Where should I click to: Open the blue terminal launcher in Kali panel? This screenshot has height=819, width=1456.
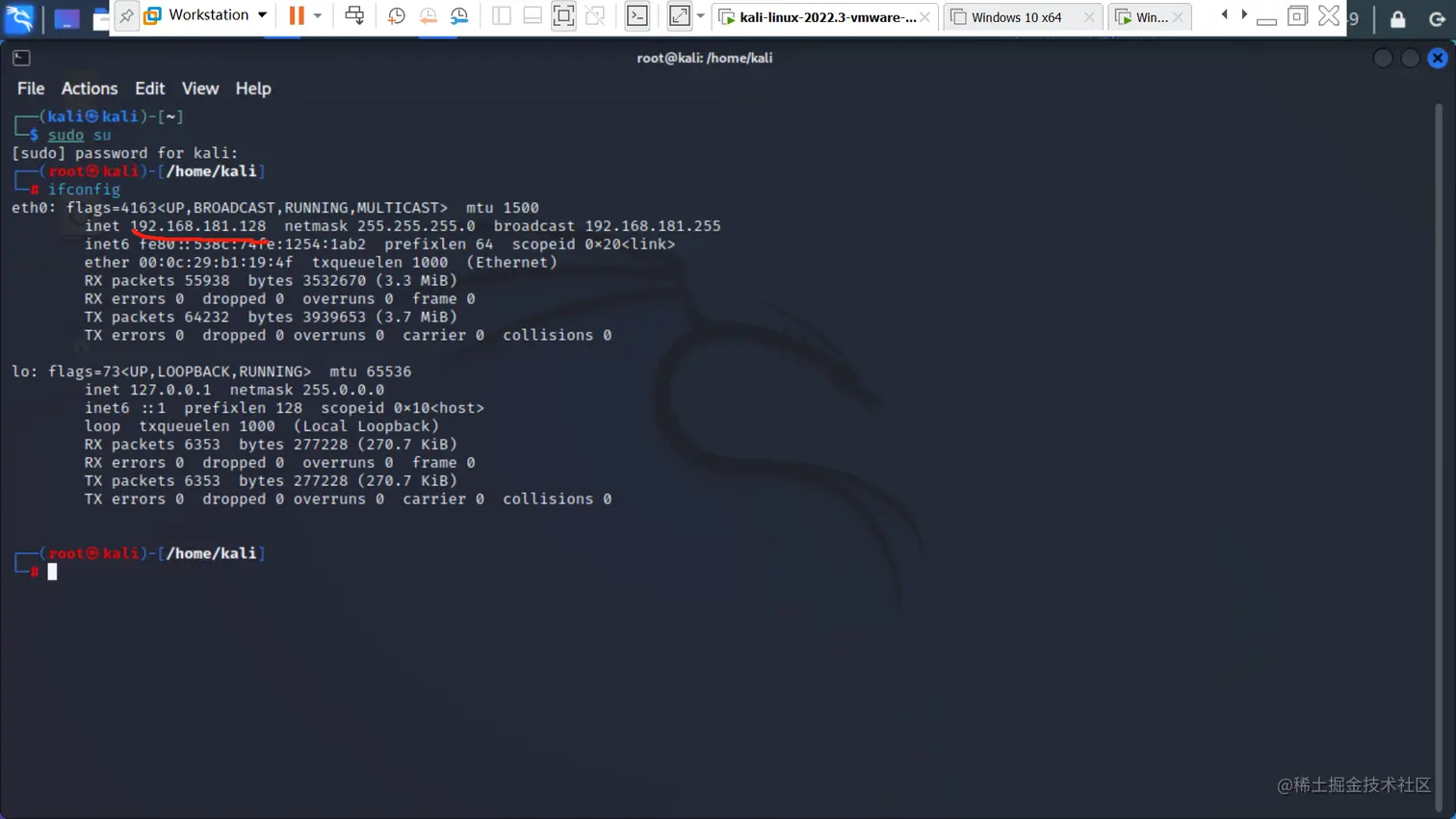[x=66, y=18]
